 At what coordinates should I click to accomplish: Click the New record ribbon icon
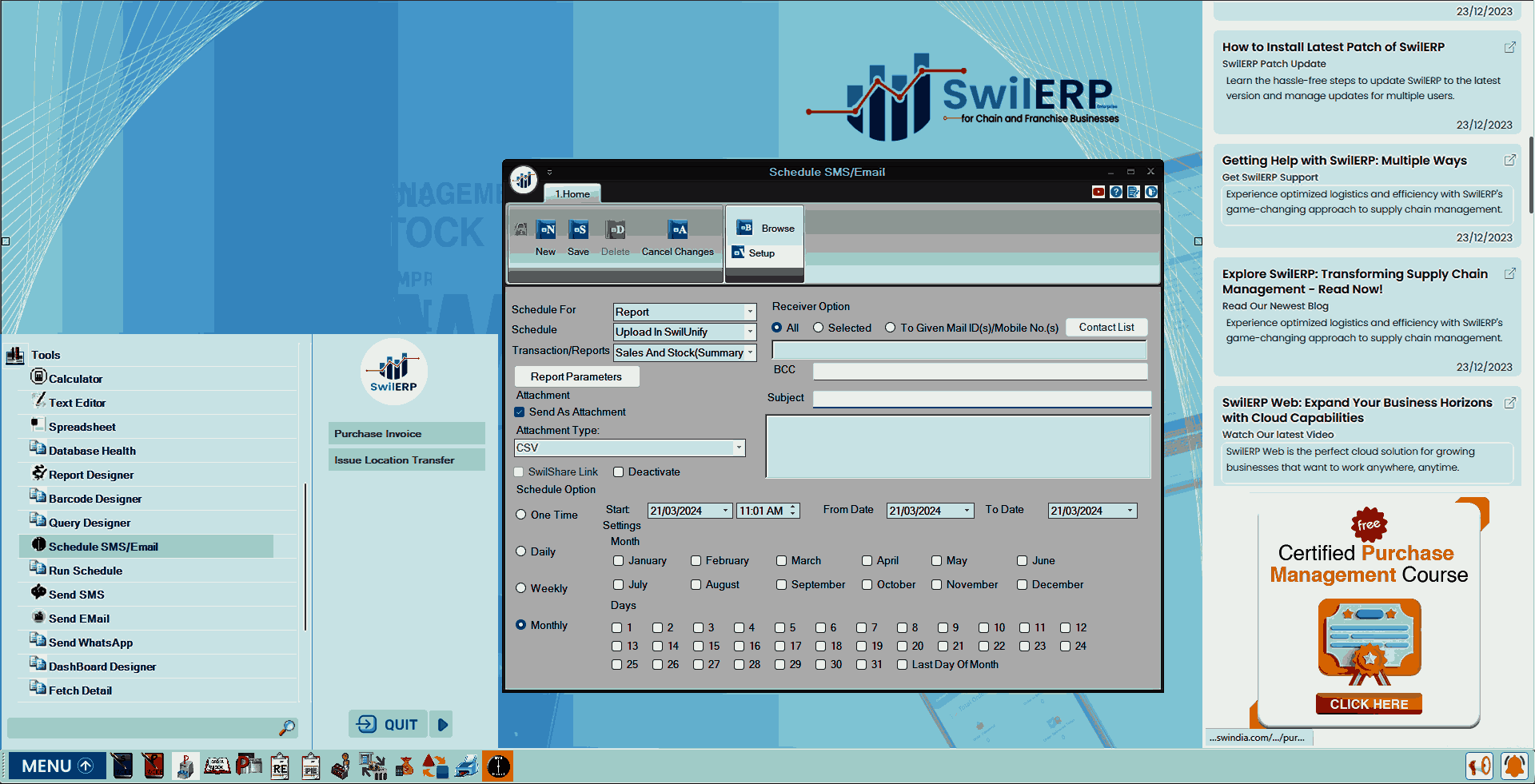547,230
